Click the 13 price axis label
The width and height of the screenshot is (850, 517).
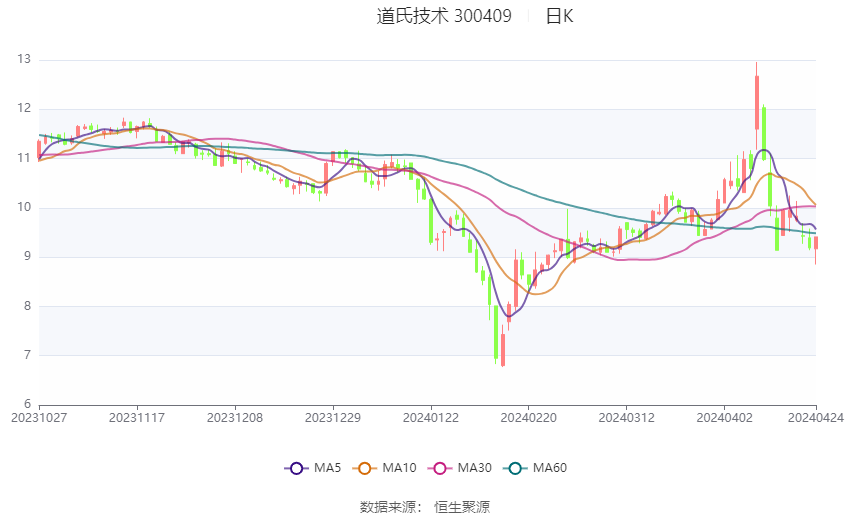(24, 59)
